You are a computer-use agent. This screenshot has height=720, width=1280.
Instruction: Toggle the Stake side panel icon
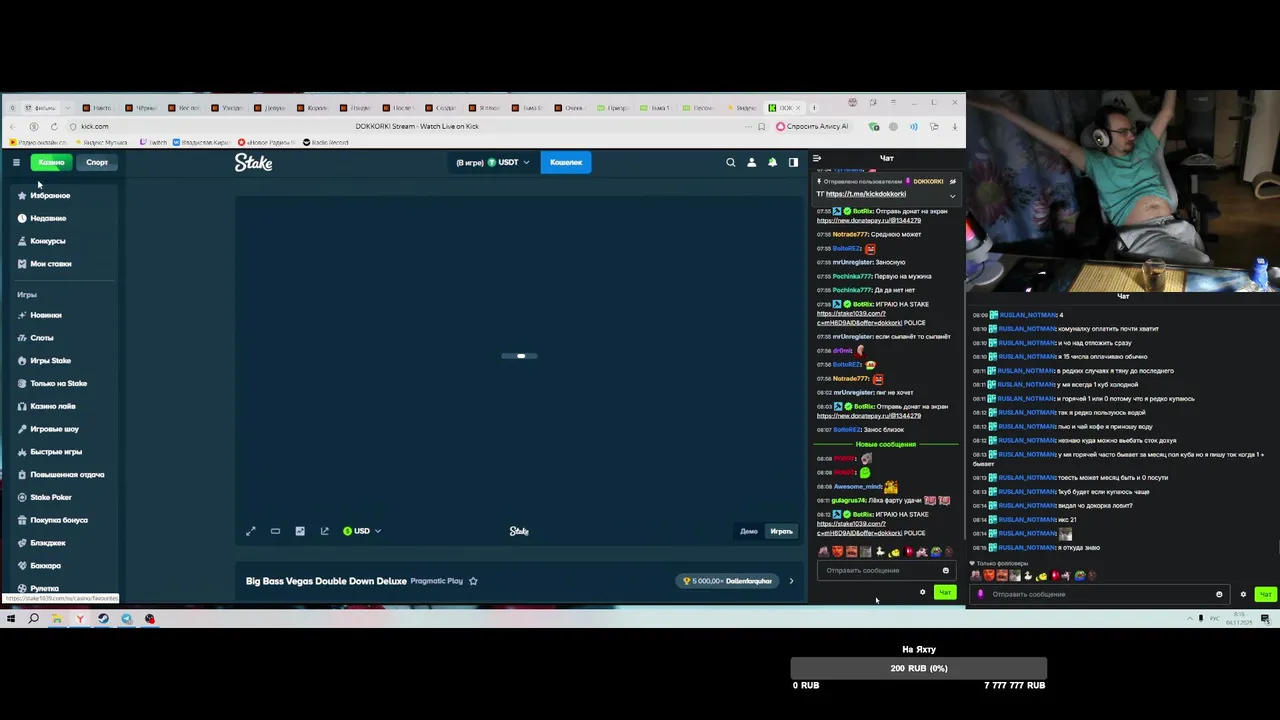793,162
